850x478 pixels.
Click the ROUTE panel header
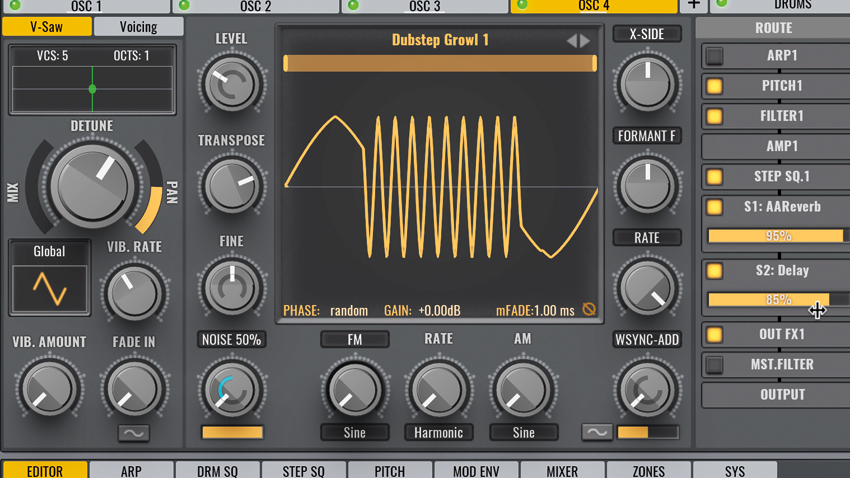coord(773,28)
